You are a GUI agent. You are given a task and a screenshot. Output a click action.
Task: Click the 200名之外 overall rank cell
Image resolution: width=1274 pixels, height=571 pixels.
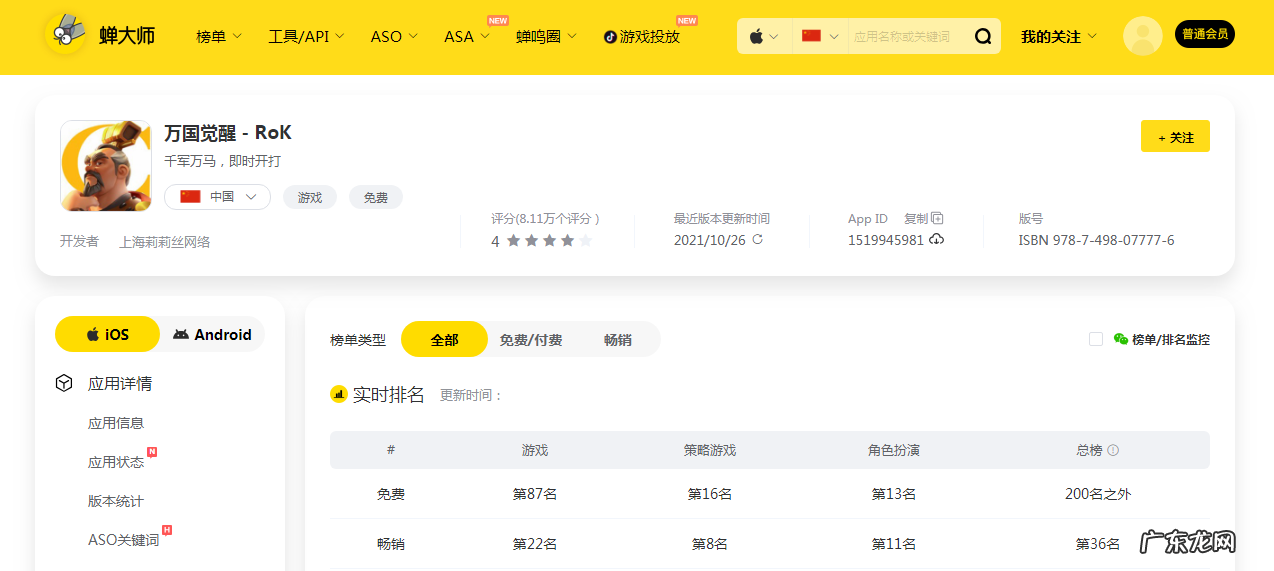(x=1098, y=494)
